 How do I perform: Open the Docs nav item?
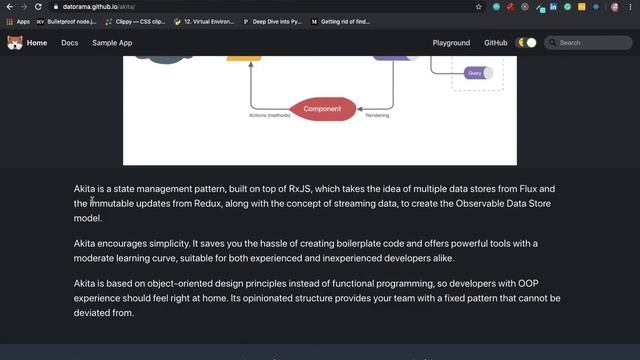69,43
